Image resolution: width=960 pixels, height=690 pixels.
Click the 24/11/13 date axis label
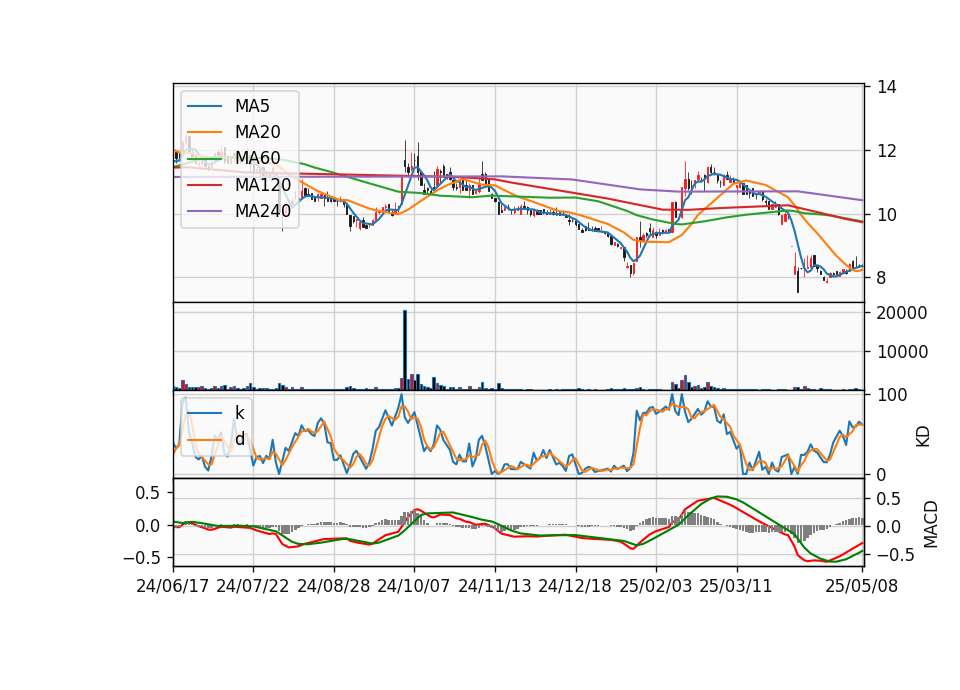pos(495,586)
